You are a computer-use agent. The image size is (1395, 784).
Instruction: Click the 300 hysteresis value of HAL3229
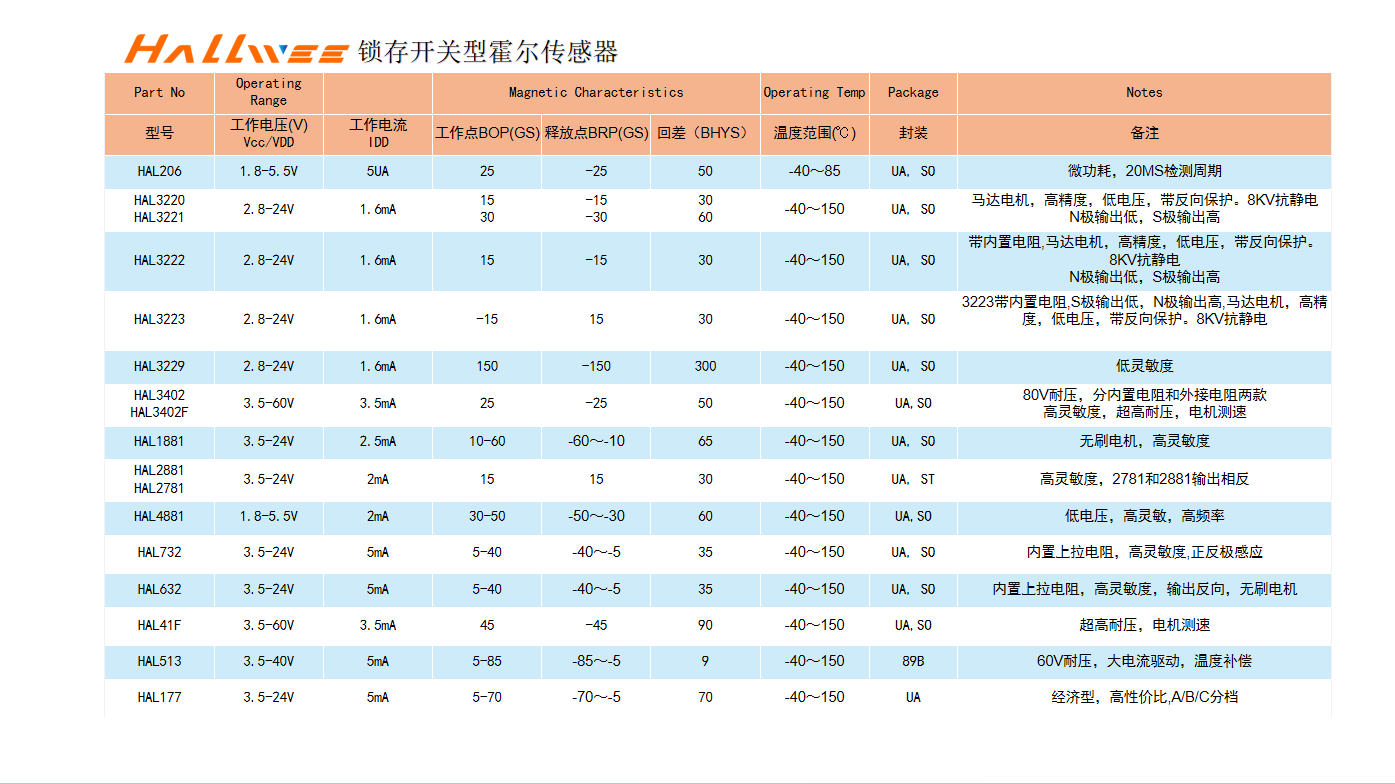point(705,366)
